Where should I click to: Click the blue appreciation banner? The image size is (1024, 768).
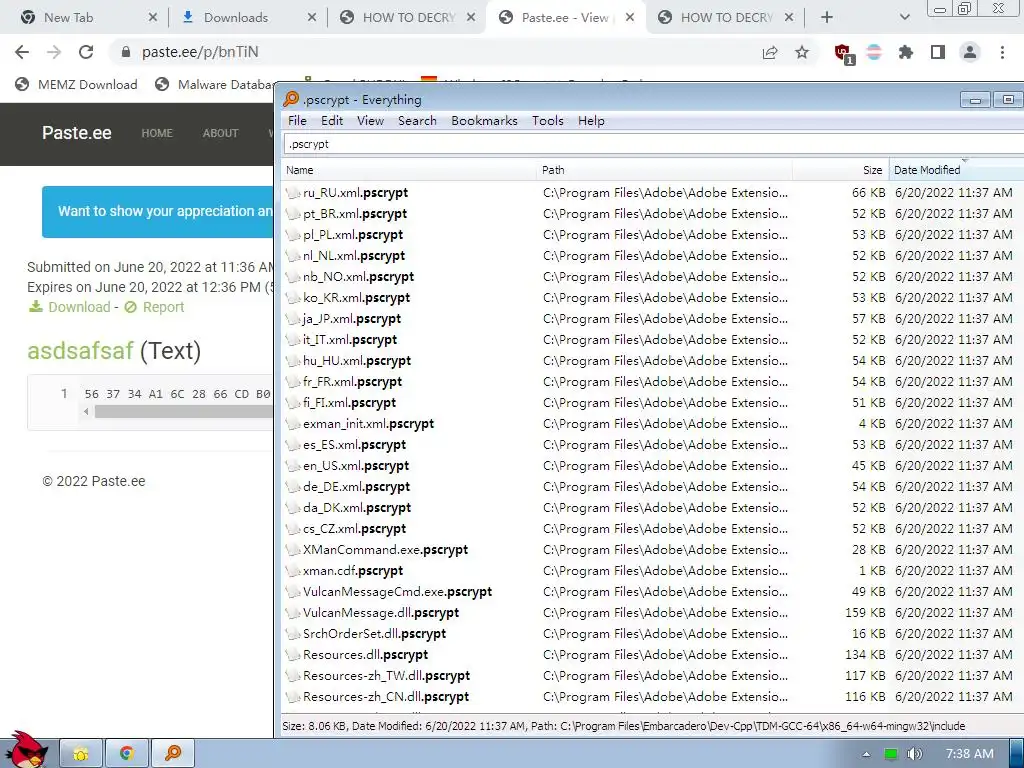point(158,212)
